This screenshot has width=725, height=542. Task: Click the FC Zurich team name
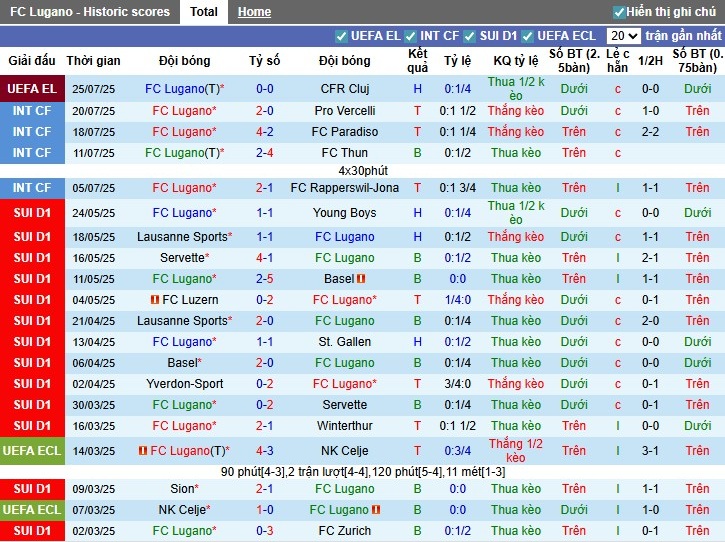tap(344, 530)
